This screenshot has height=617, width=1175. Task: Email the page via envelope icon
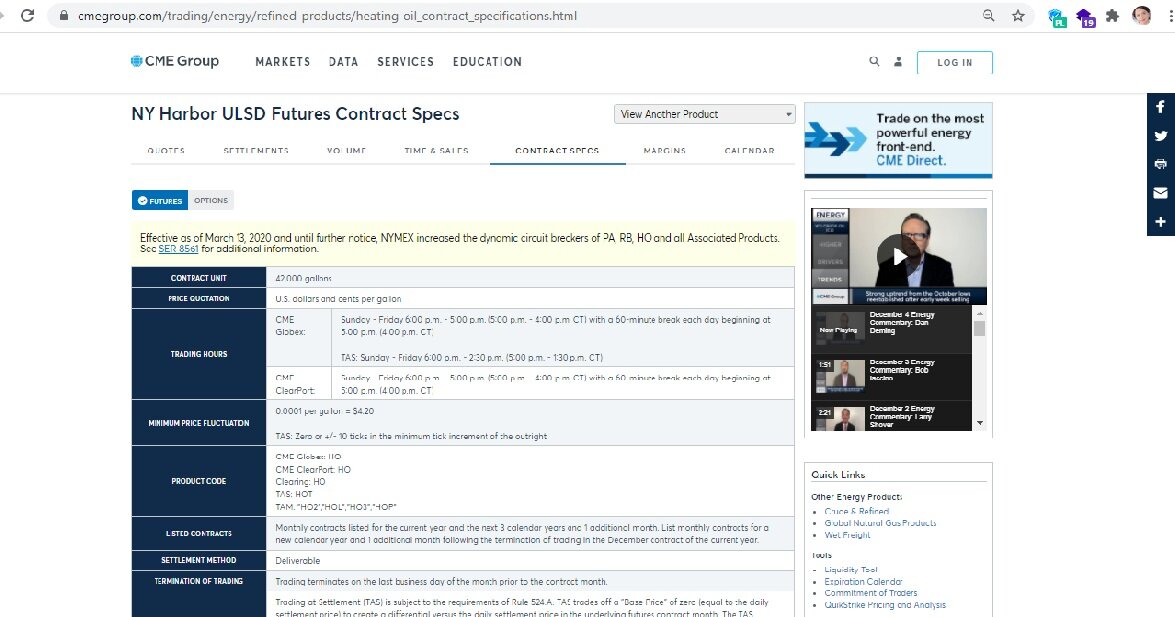coord(1160,193)
